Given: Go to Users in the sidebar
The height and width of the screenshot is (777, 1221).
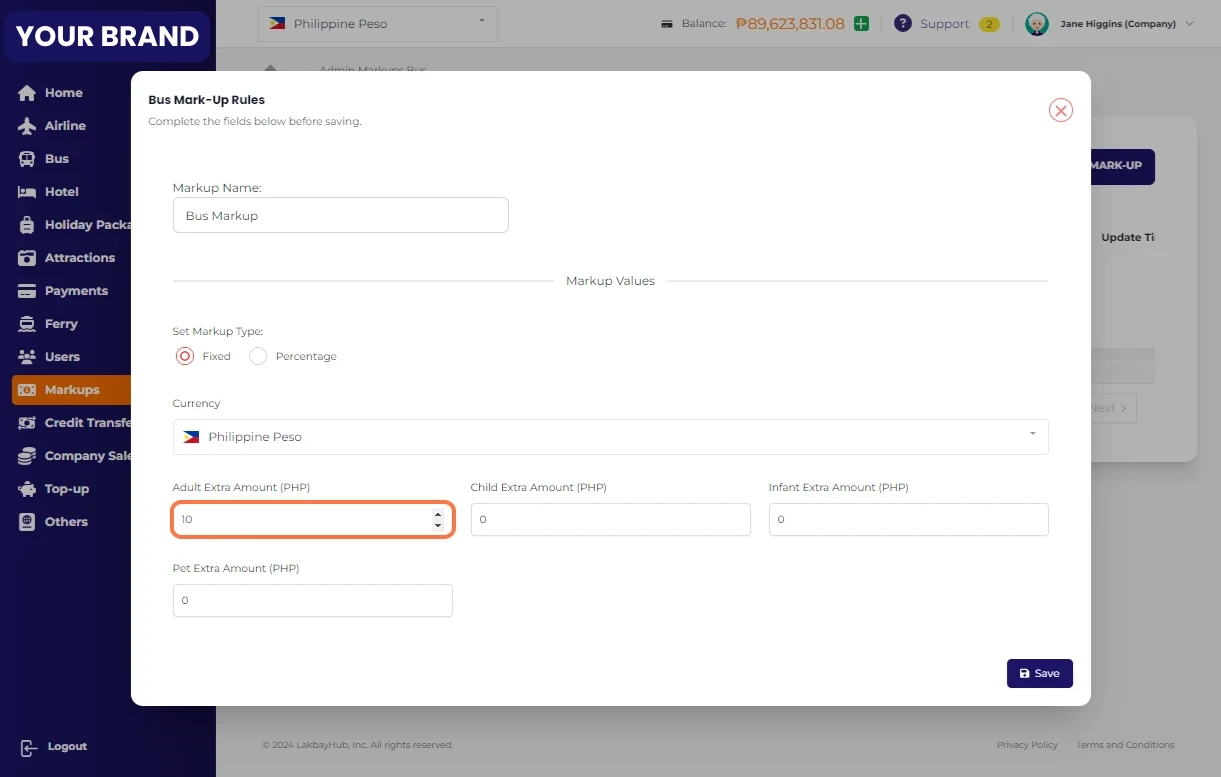Looking at the screenshot, I should 61,357.
